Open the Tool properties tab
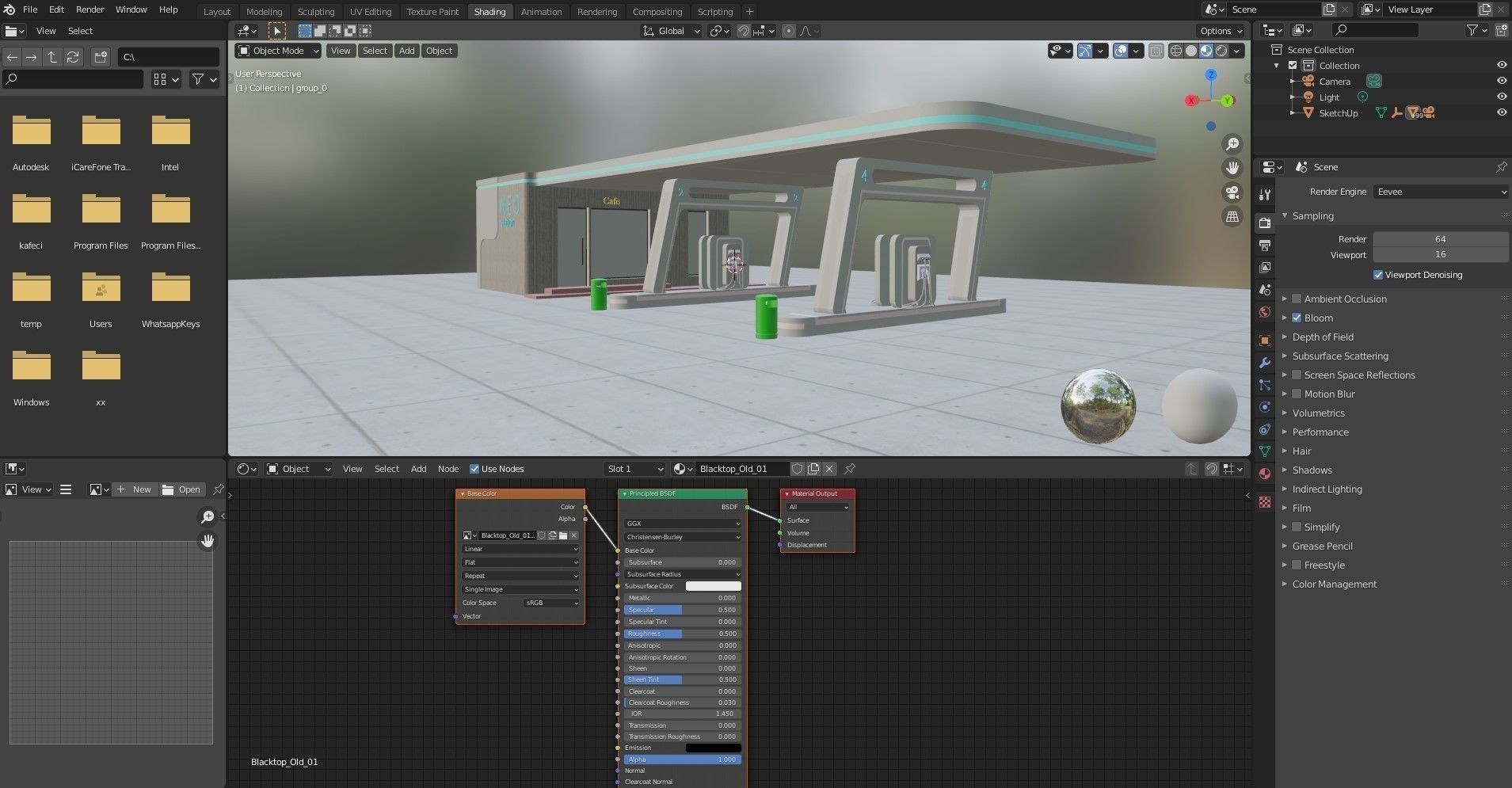Screen dimensions: 1512x788 pos(1265,195)
